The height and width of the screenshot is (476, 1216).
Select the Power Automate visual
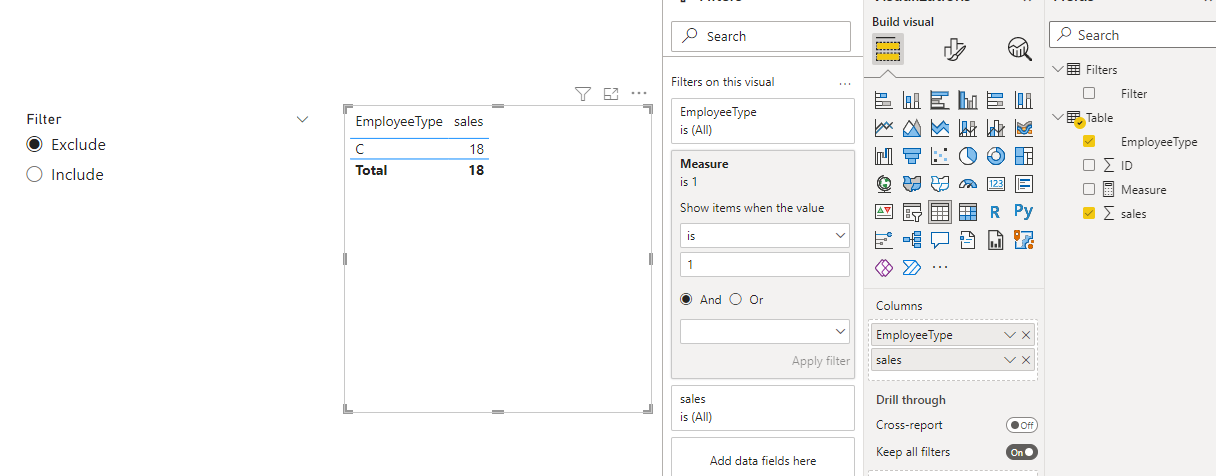912,268
